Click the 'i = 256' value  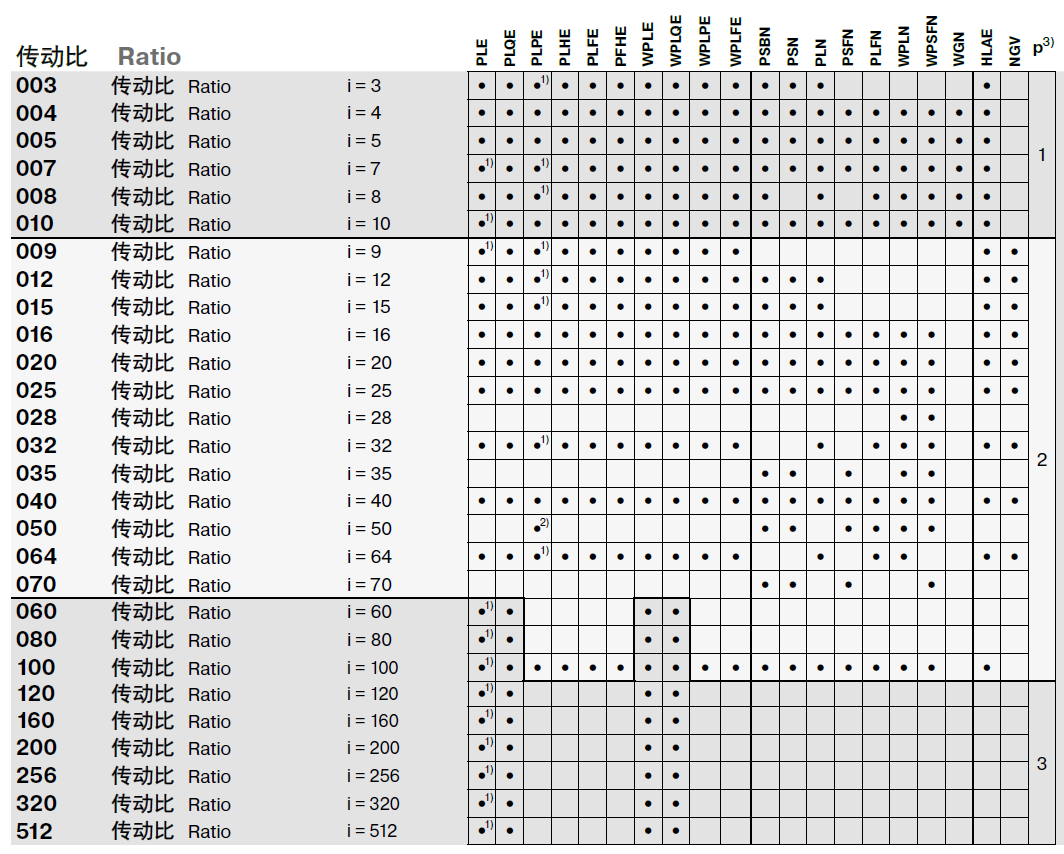372,776
